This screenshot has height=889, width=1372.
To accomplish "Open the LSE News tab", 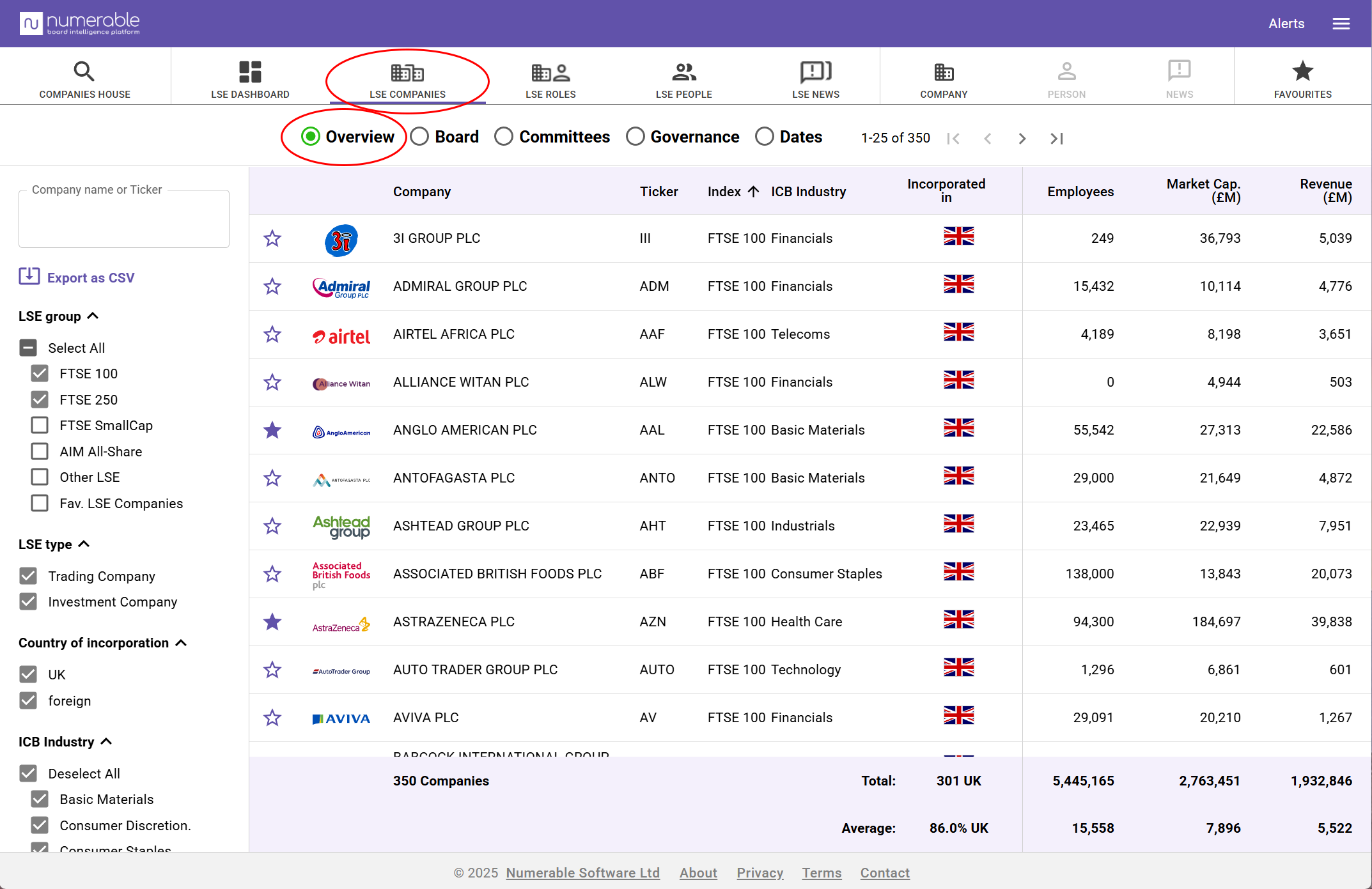I will click(815, 79).
